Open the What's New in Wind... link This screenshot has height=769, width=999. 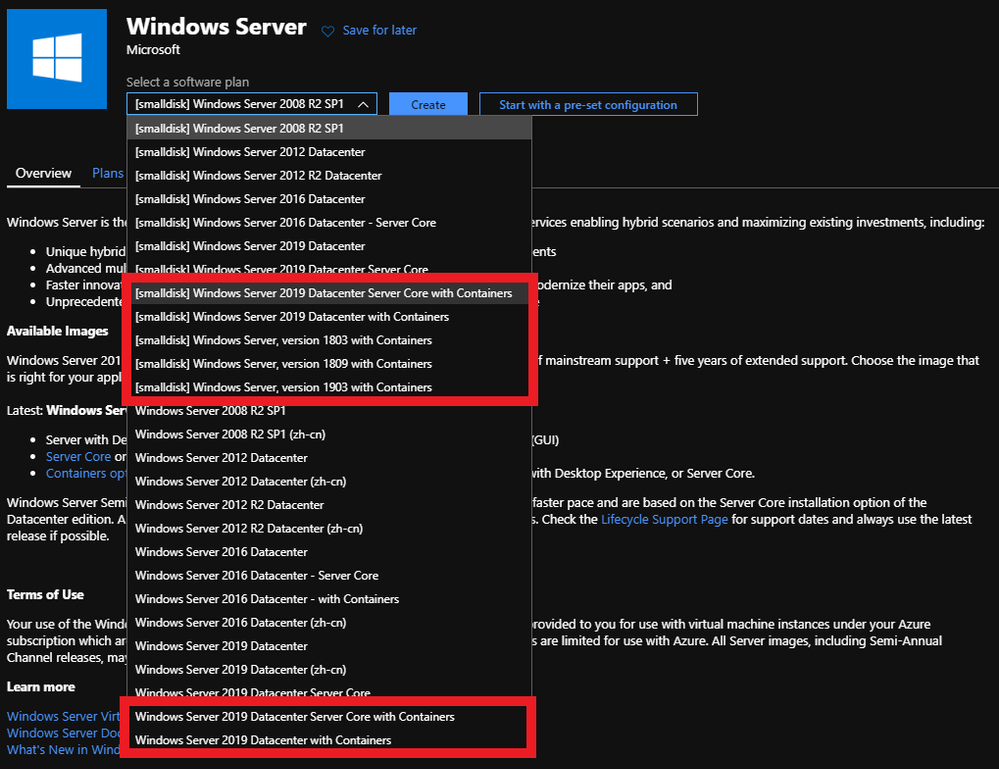point(64,750)
